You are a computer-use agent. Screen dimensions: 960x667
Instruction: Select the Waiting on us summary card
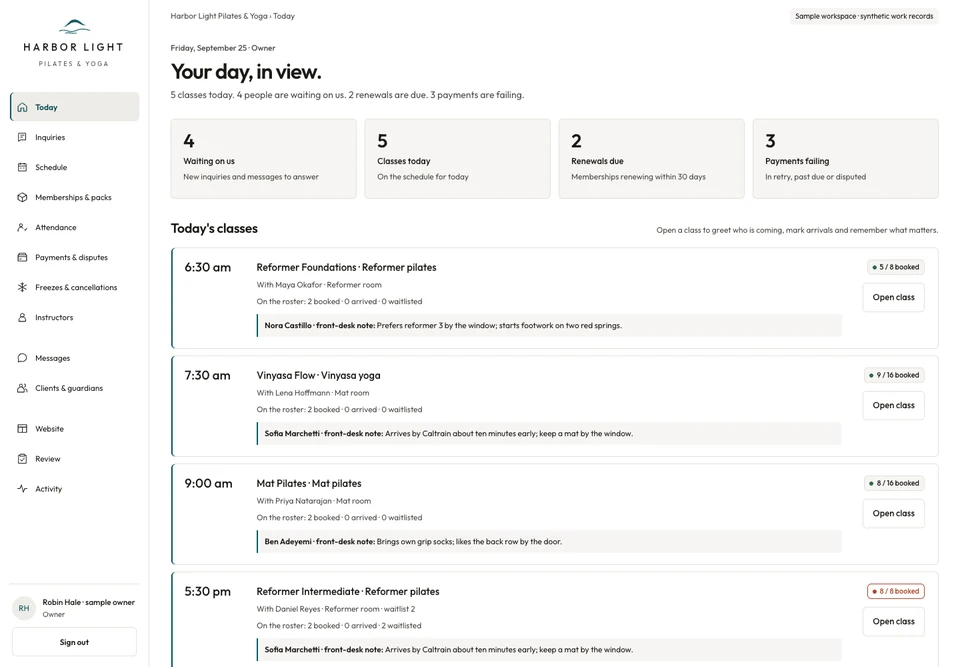click(263, 159)
